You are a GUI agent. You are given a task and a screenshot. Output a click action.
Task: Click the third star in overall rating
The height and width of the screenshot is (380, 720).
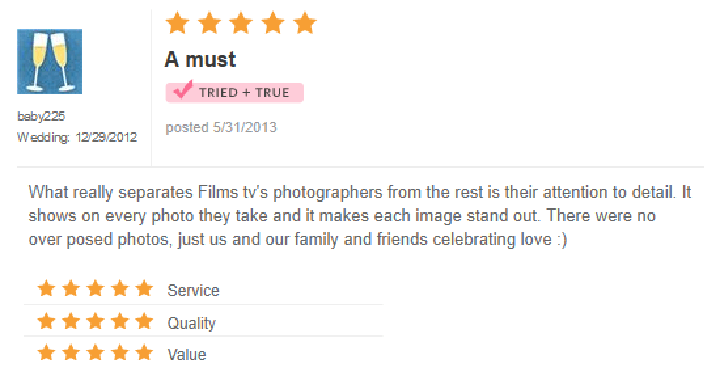pos(241,23)
